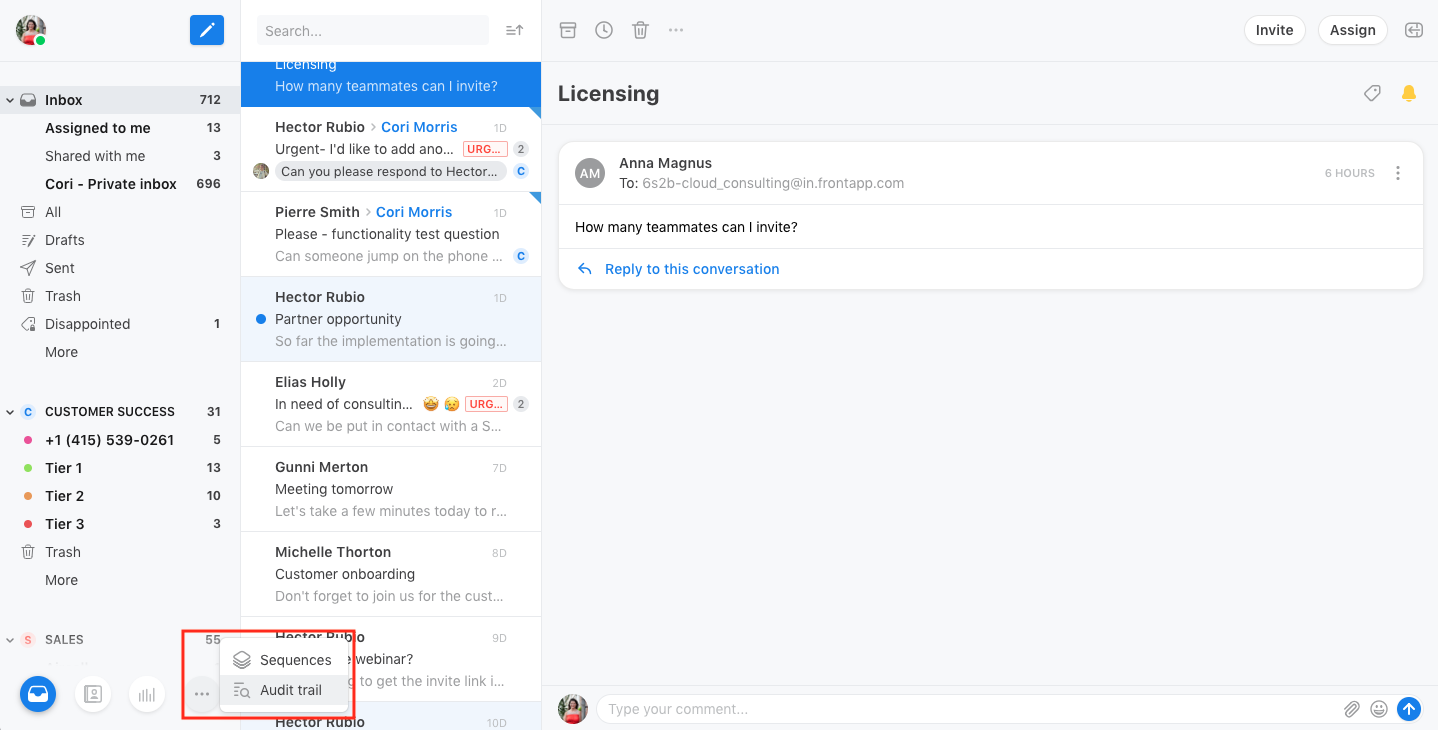Open the Partner opportunity conversation
Screen dimensions: 1438x730
click(x=391, y=319)
